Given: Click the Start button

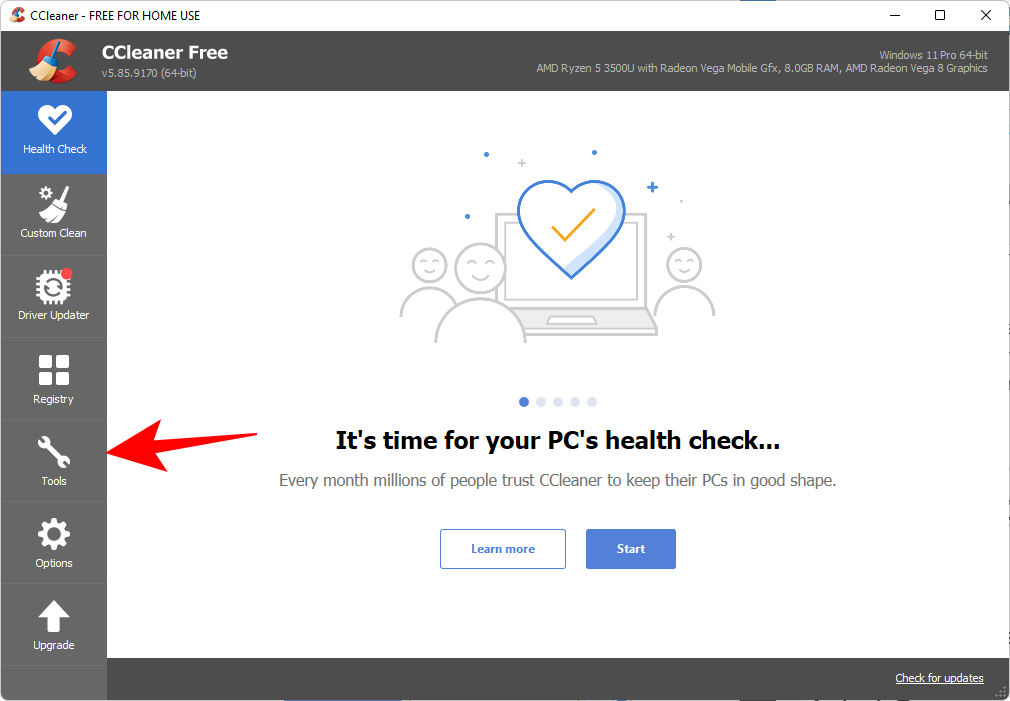Looking at the screenshot, I should click(631, 549).
